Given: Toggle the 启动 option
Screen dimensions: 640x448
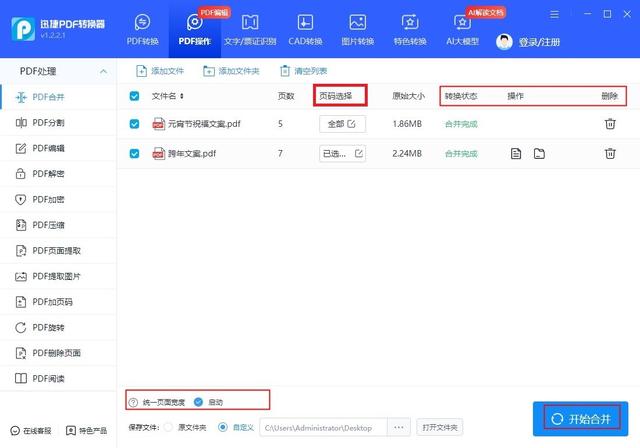Looking at the screenshot, I should [x=198, y=402].
